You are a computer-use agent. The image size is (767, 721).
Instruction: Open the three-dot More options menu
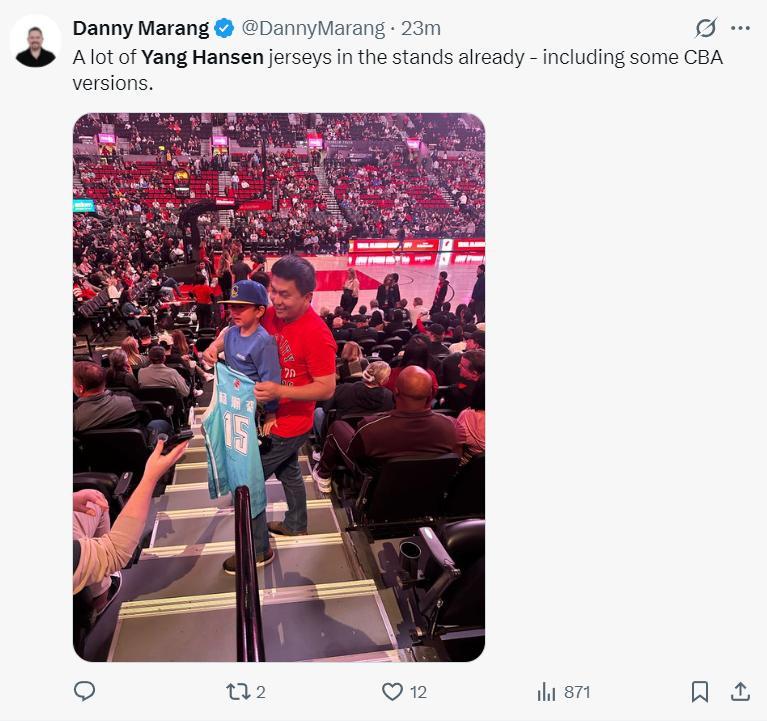[x=740, y=28]
